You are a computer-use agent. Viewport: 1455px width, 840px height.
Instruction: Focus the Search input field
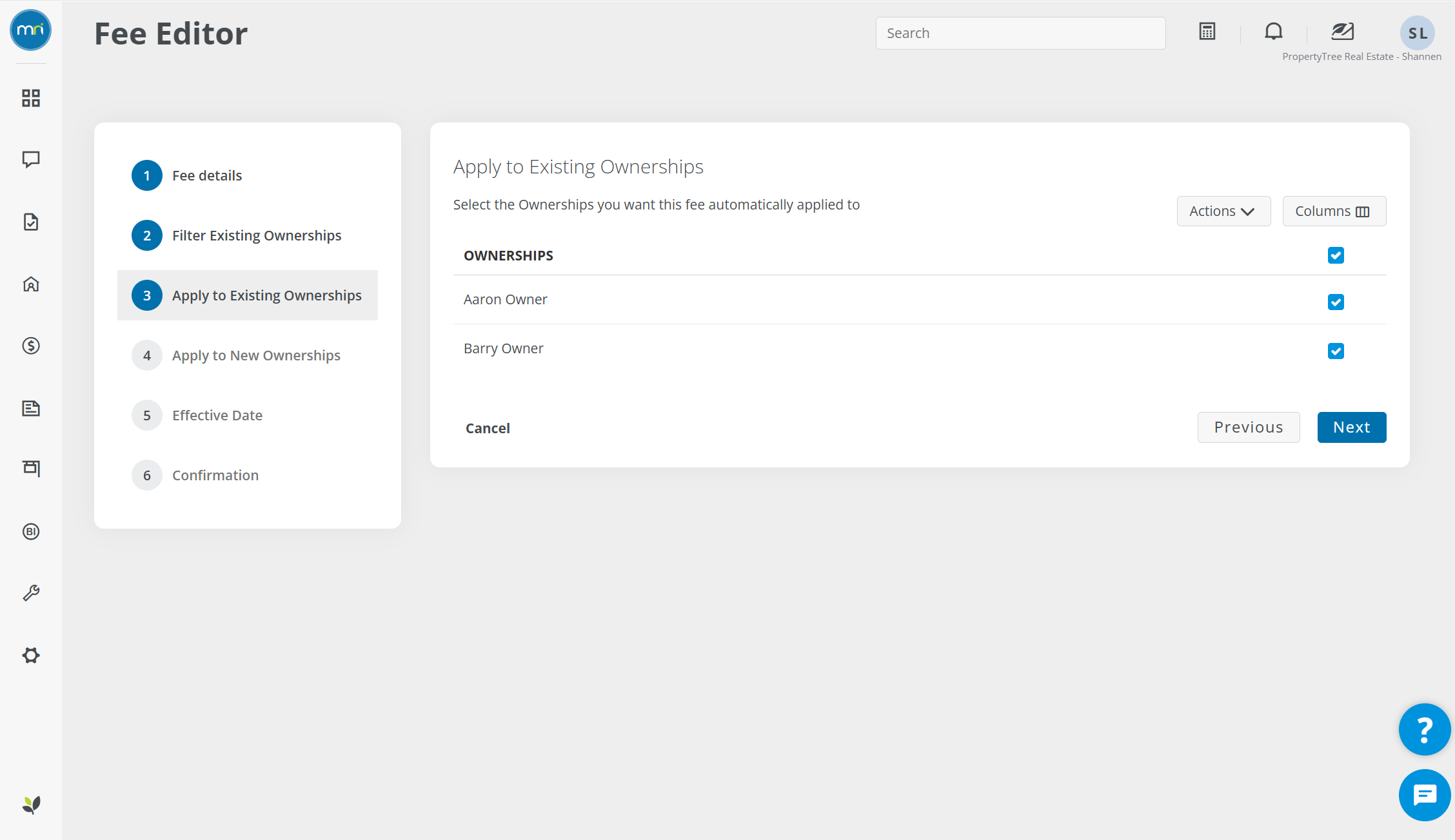(x=1020, y=34)
